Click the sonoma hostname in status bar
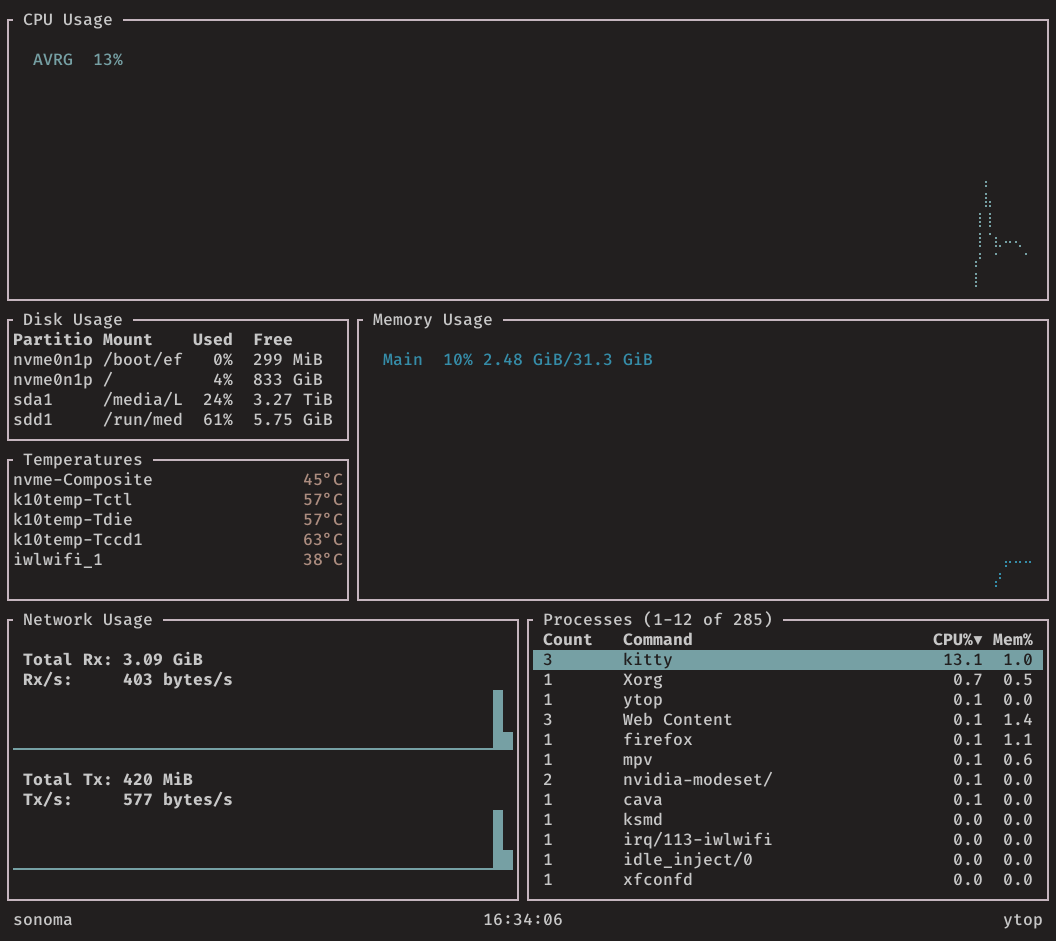 tap(42, 919)
